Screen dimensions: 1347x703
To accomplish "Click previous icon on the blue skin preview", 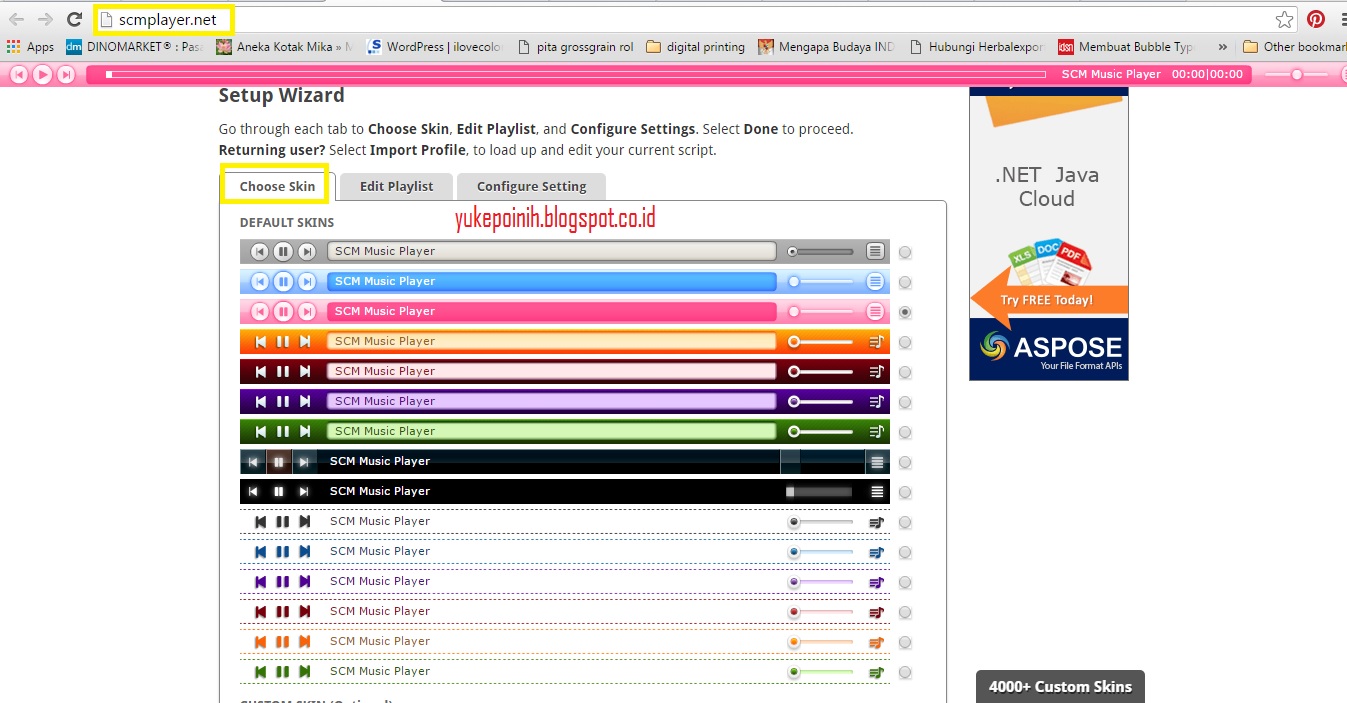I will (260, 281).
